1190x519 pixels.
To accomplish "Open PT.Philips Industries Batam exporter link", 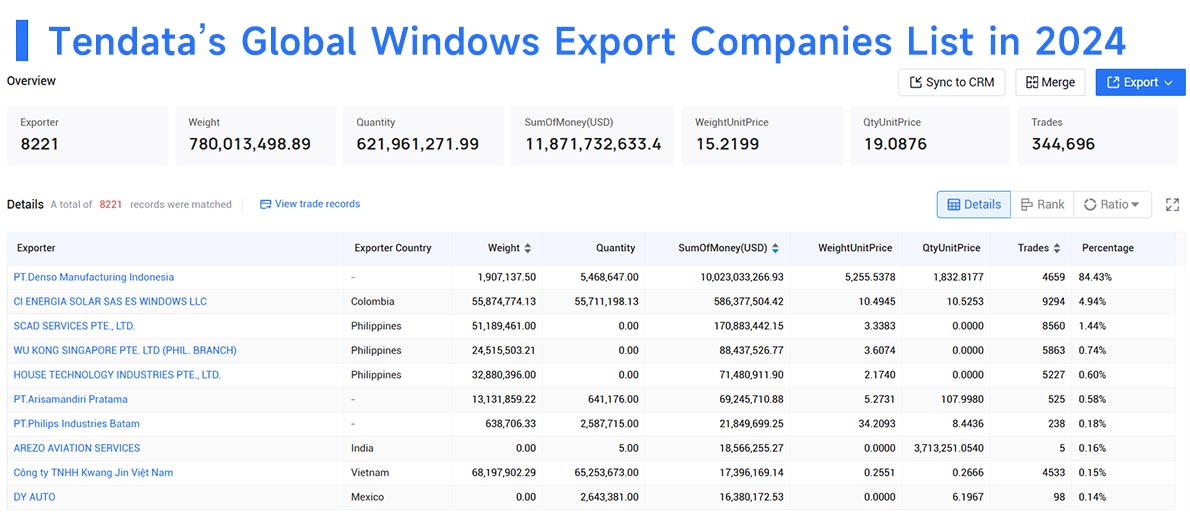I will coord(77,423).
